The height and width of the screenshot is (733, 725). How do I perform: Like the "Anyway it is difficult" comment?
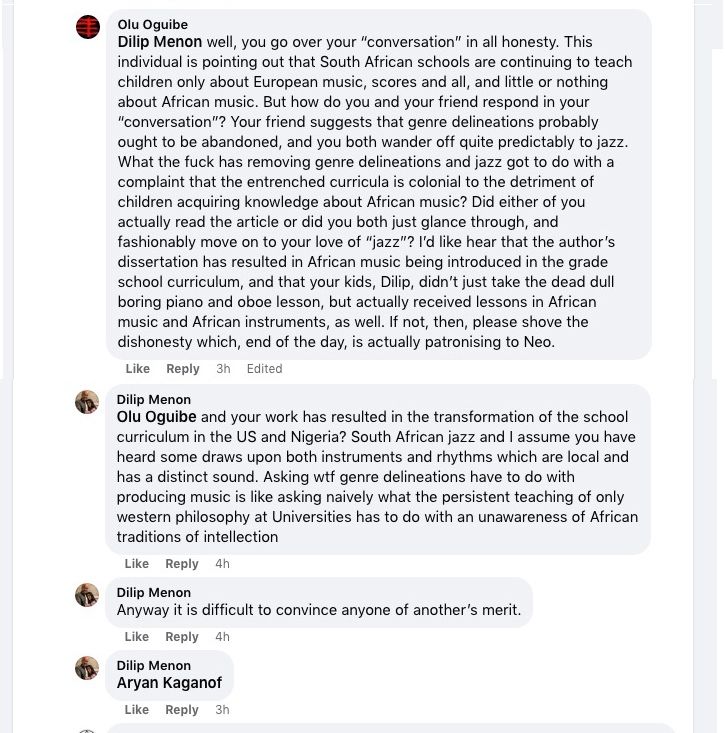137,637
